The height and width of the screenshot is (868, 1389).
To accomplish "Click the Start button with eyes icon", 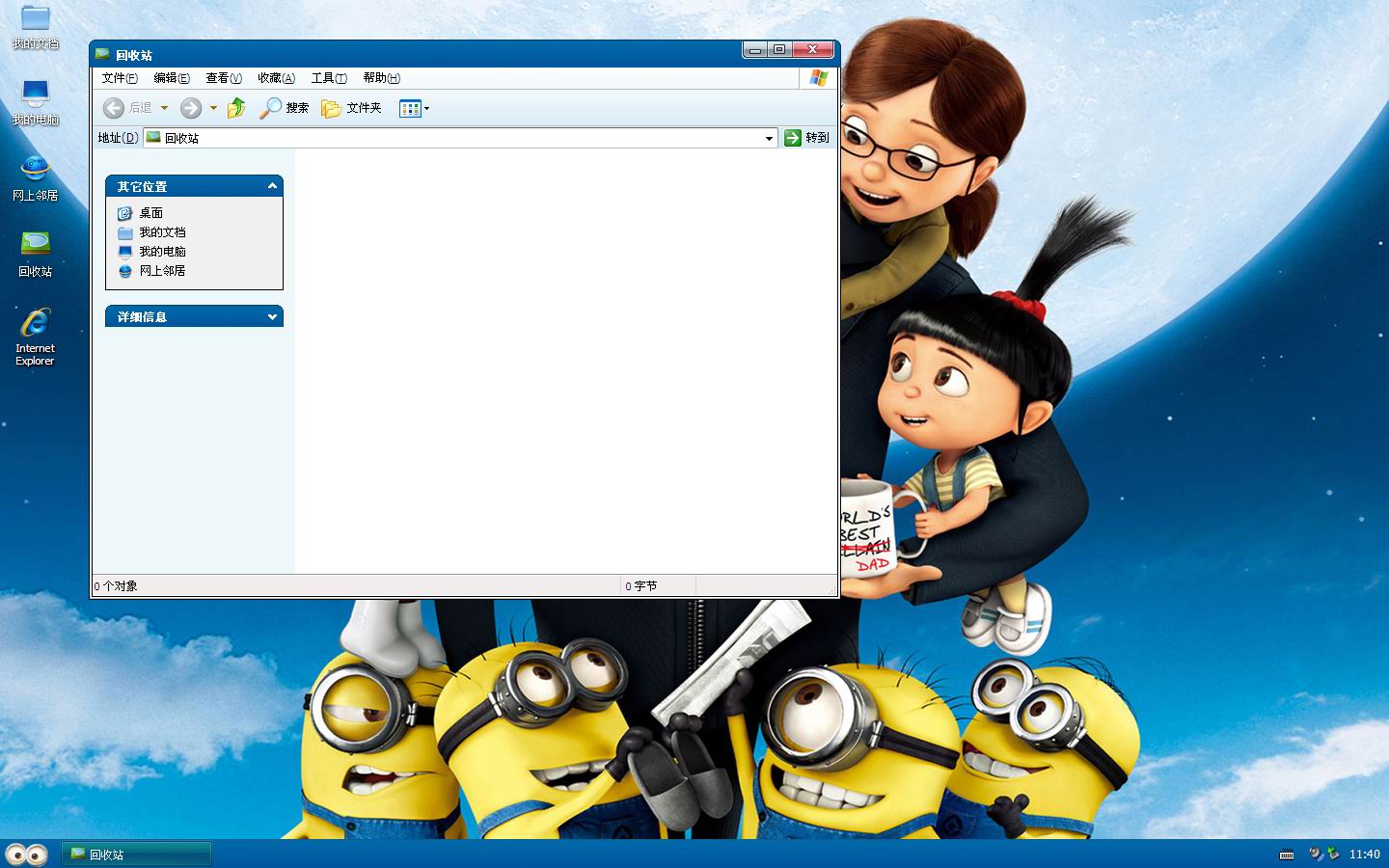I will pos(27,854).
